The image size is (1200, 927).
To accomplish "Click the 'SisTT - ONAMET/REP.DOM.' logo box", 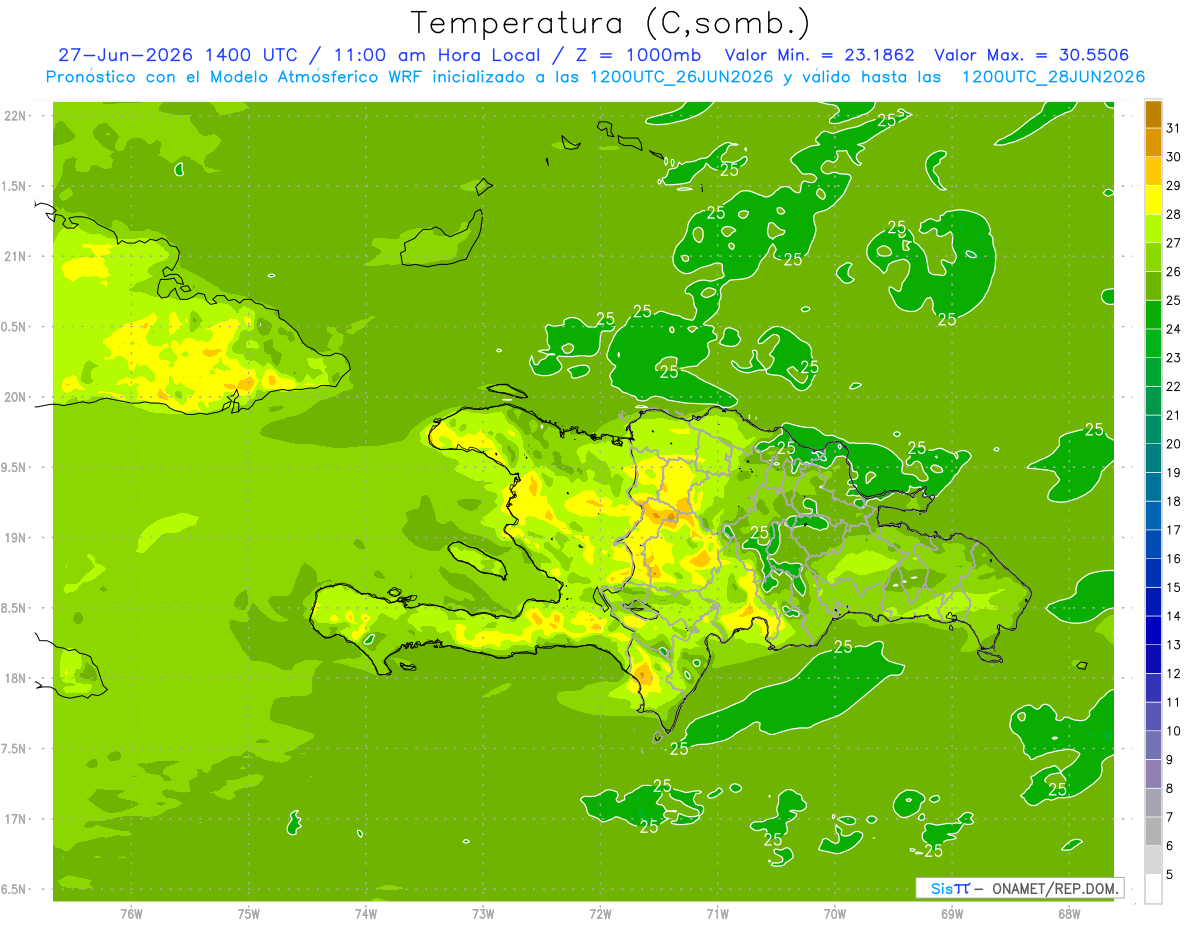I will click(x=1019, y=888).
